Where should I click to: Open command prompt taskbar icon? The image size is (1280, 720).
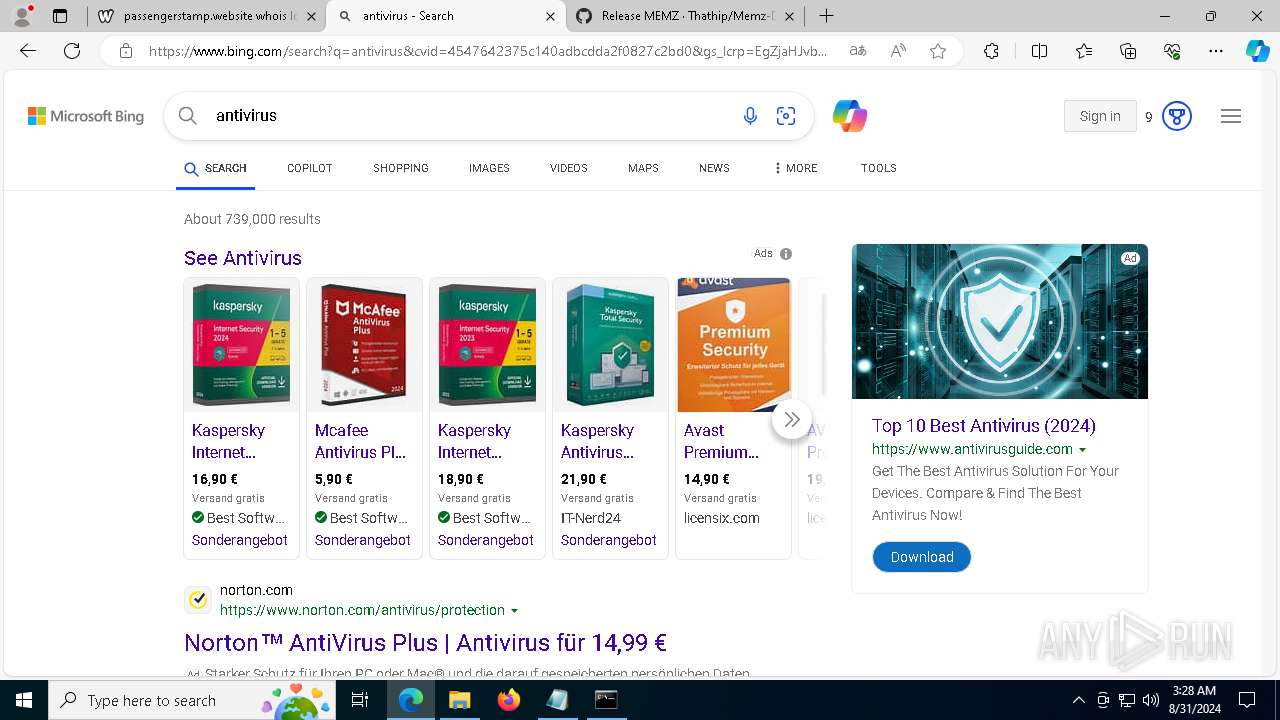[x=606, y=700]
